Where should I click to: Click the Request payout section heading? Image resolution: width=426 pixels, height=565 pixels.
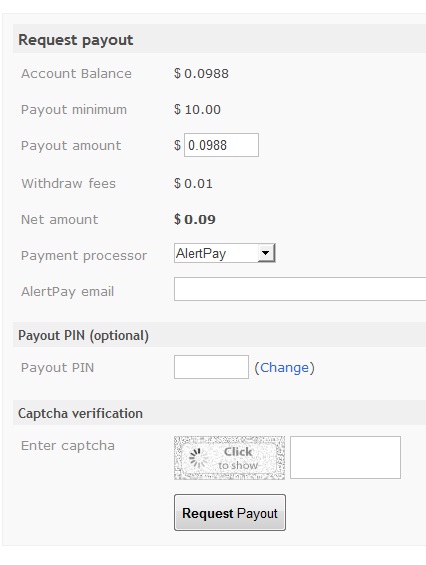point(76,40)
